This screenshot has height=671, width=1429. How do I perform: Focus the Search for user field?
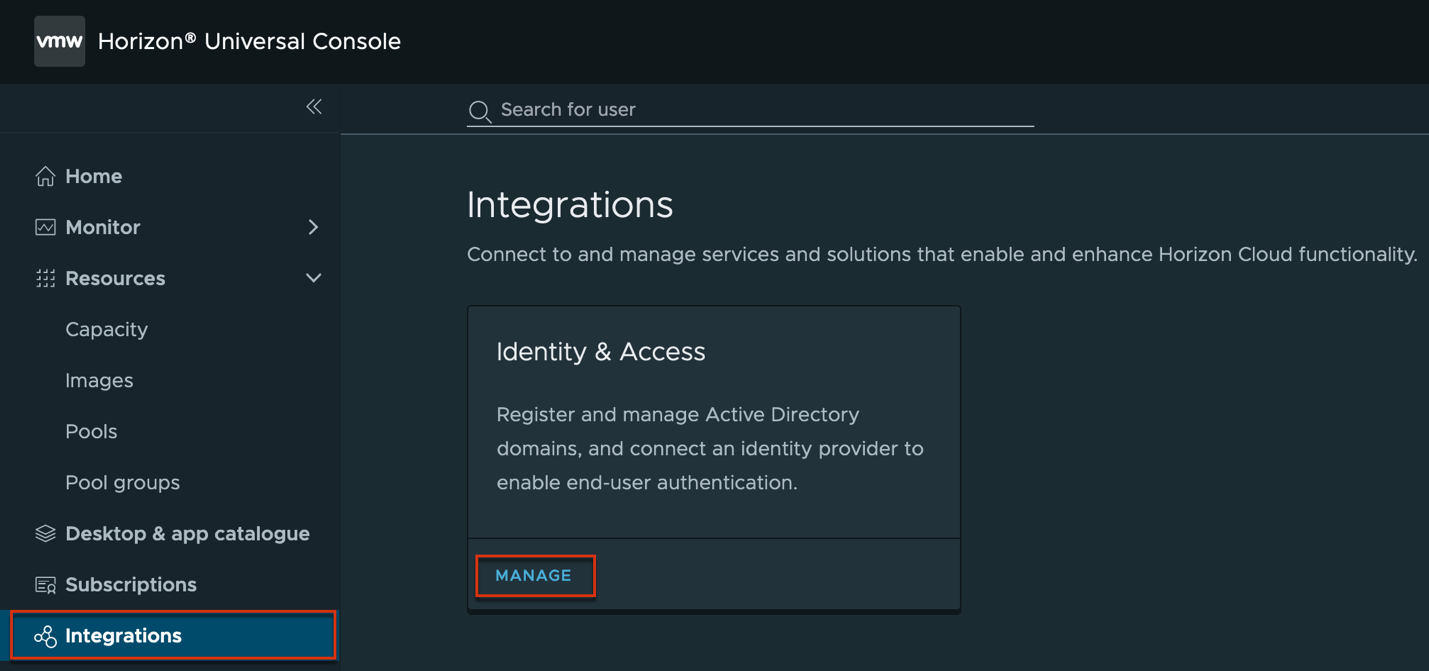(750, 110)
